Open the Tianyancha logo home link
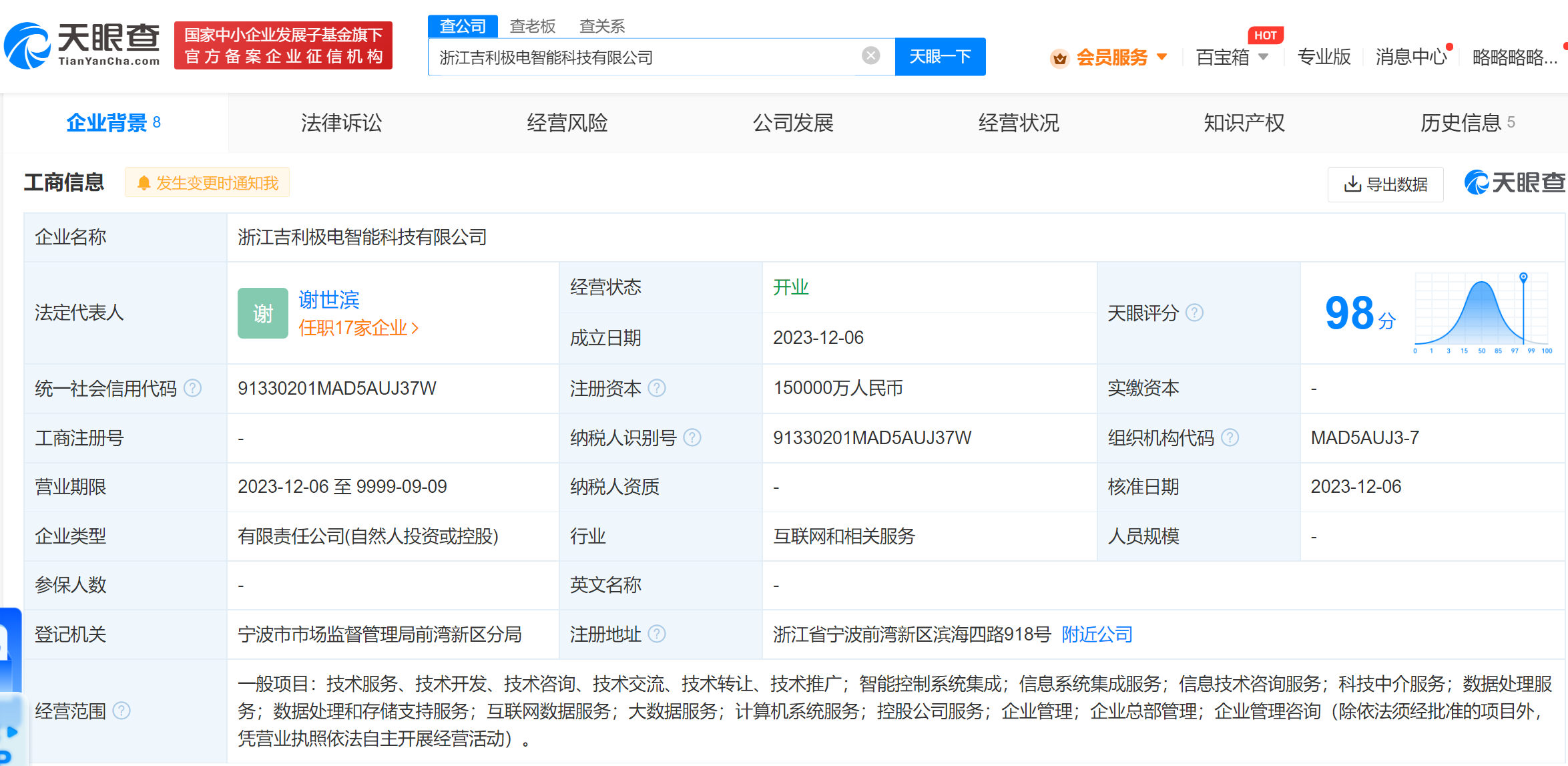 pyautogui.click(x=81, y=45)
